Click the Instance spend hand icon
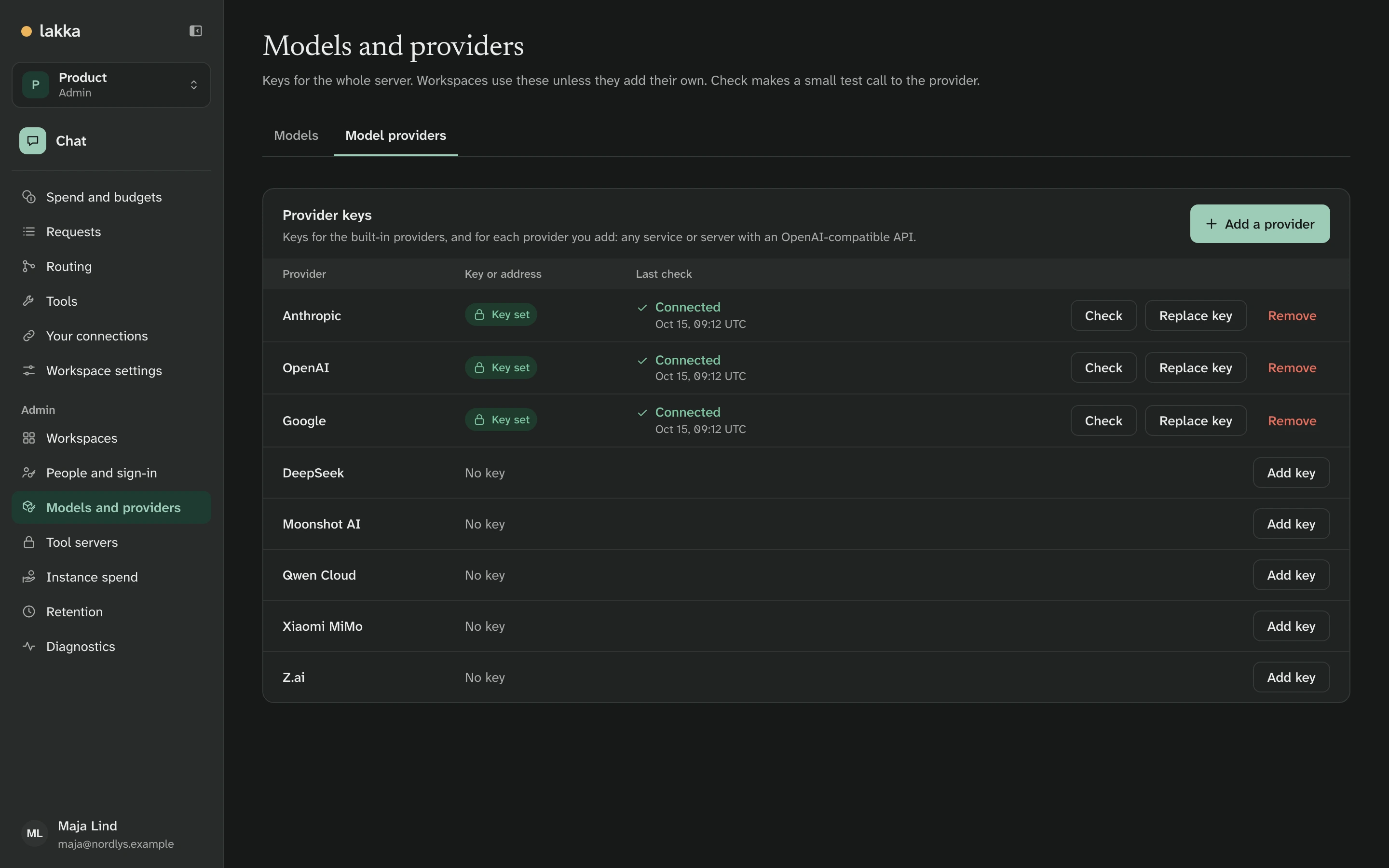Image resolution: width=1389 pixels, height=868 pixels. pyautogui.click(x=29, y=577)
